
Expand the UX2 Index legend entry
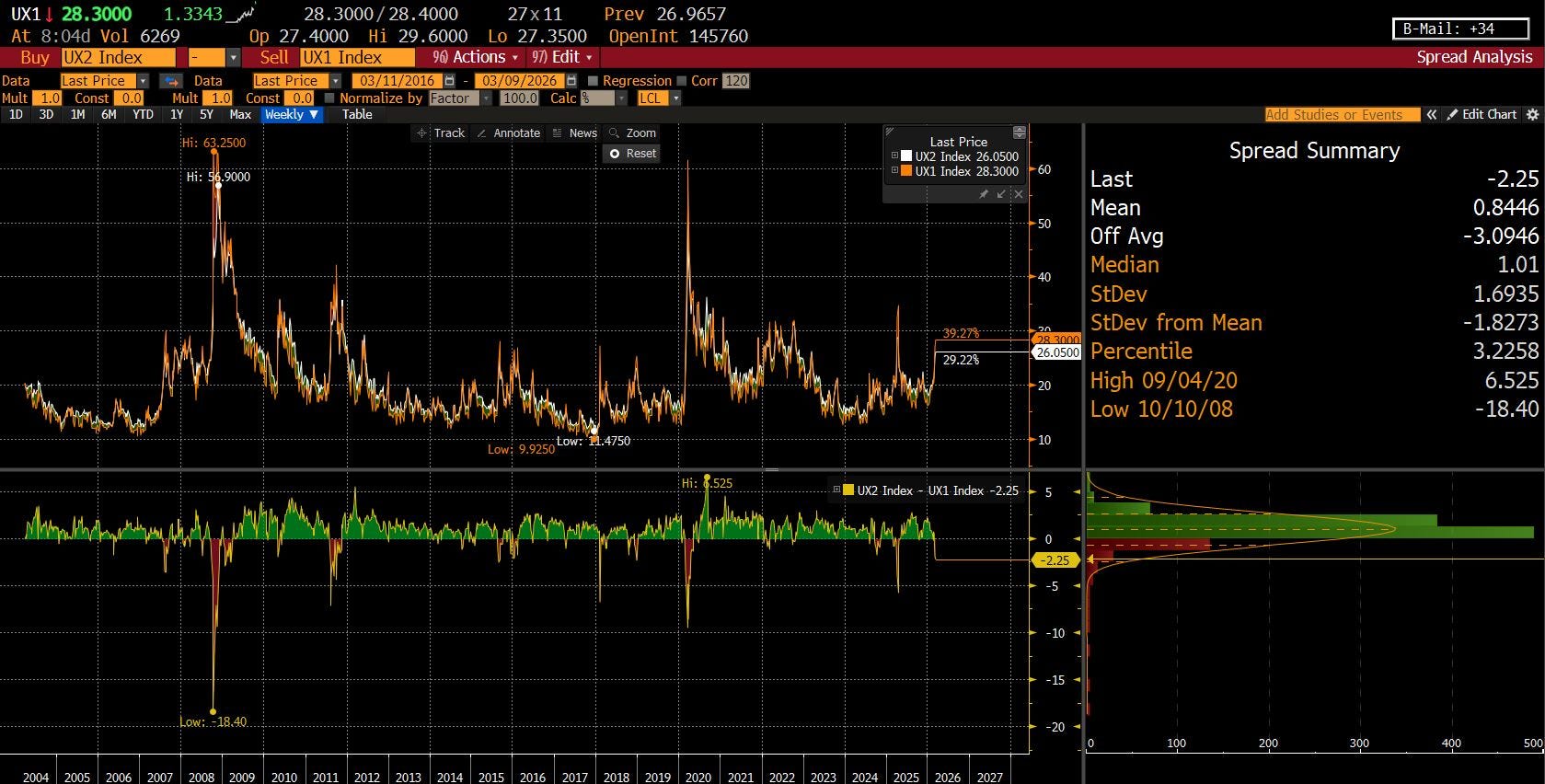click(894, 156)
